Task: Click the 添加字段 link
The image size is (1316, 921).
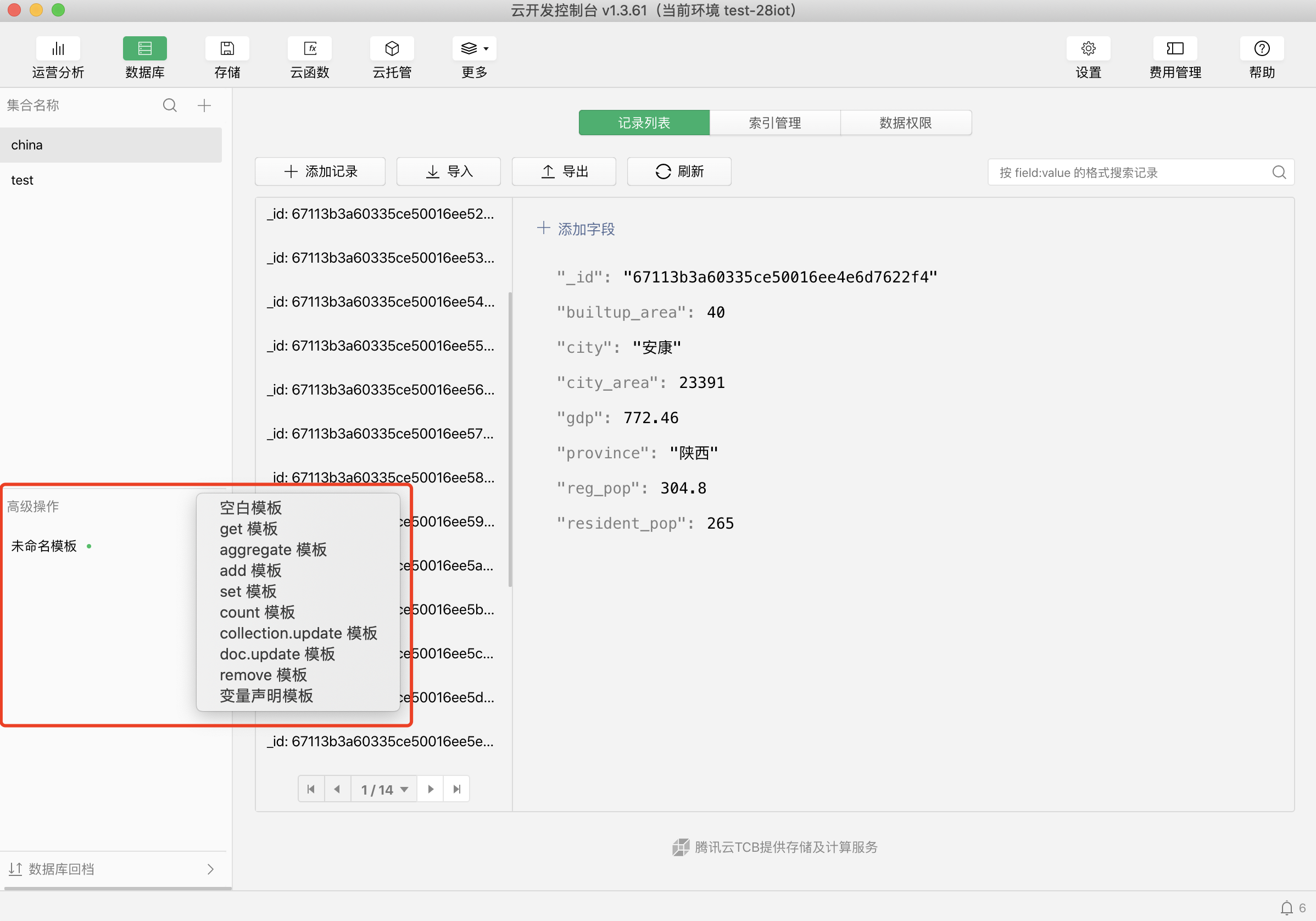Action: point(576,229)
